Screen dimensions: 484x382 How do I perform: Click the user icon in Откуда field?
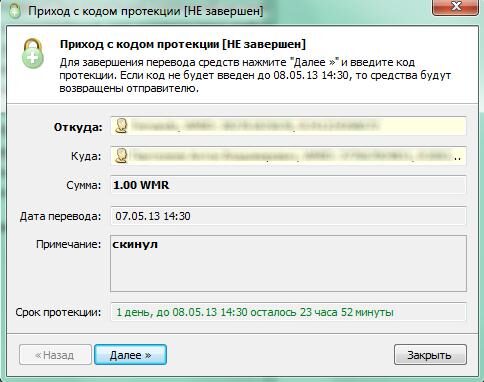[122, 126]
